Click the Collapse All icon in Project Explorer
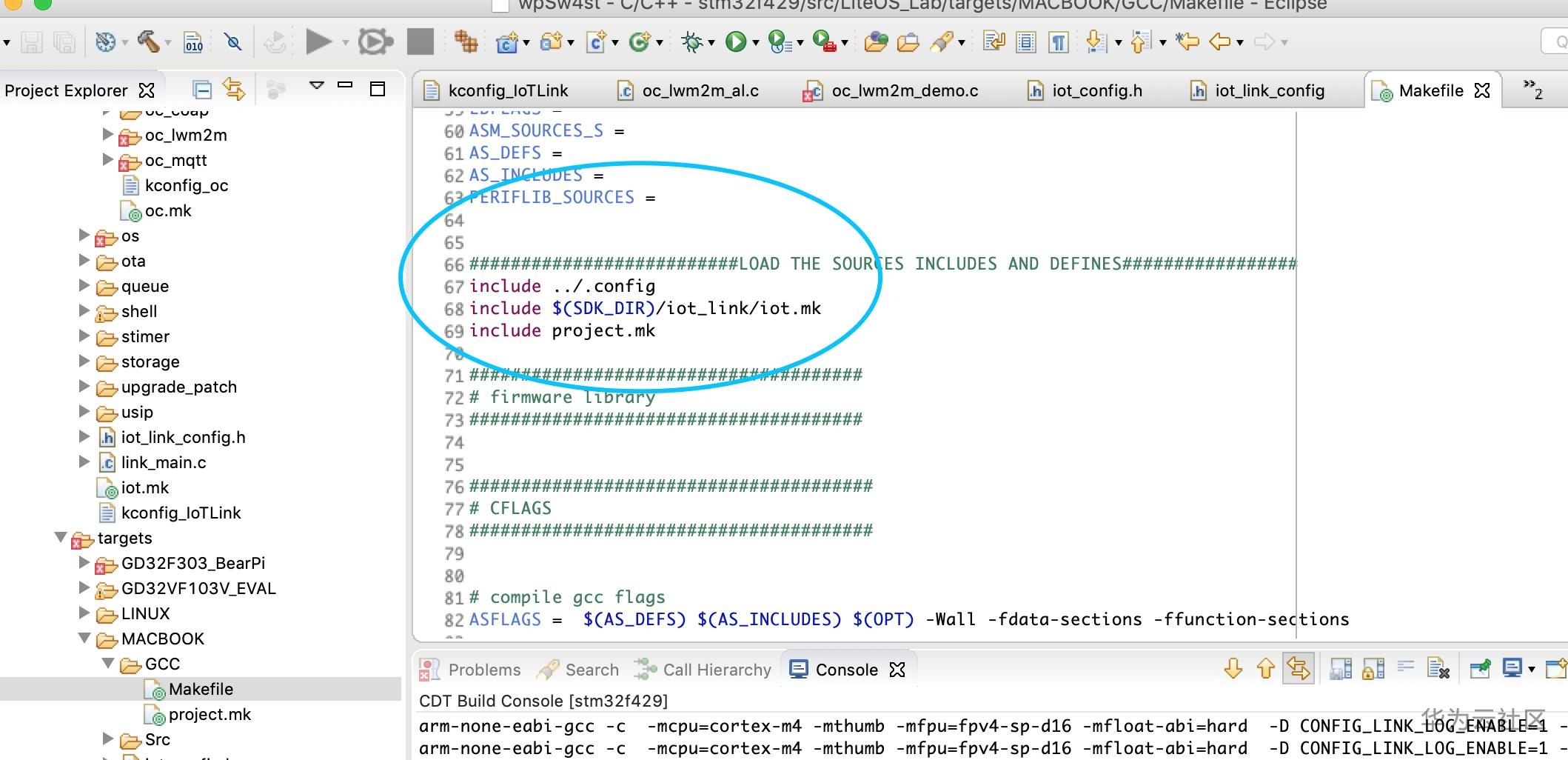 pyautogui.click(x=202, y=88)
